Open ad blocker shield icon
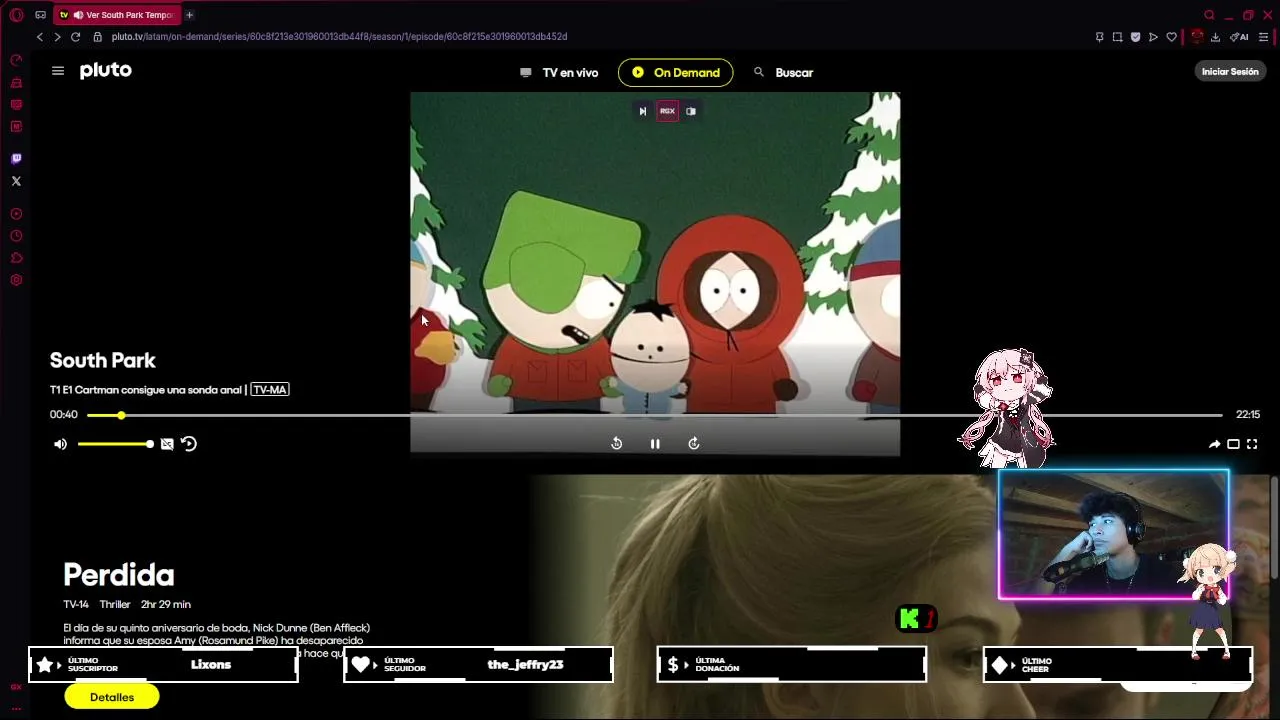1280x720 pixels. click(x=1135, y=37)
